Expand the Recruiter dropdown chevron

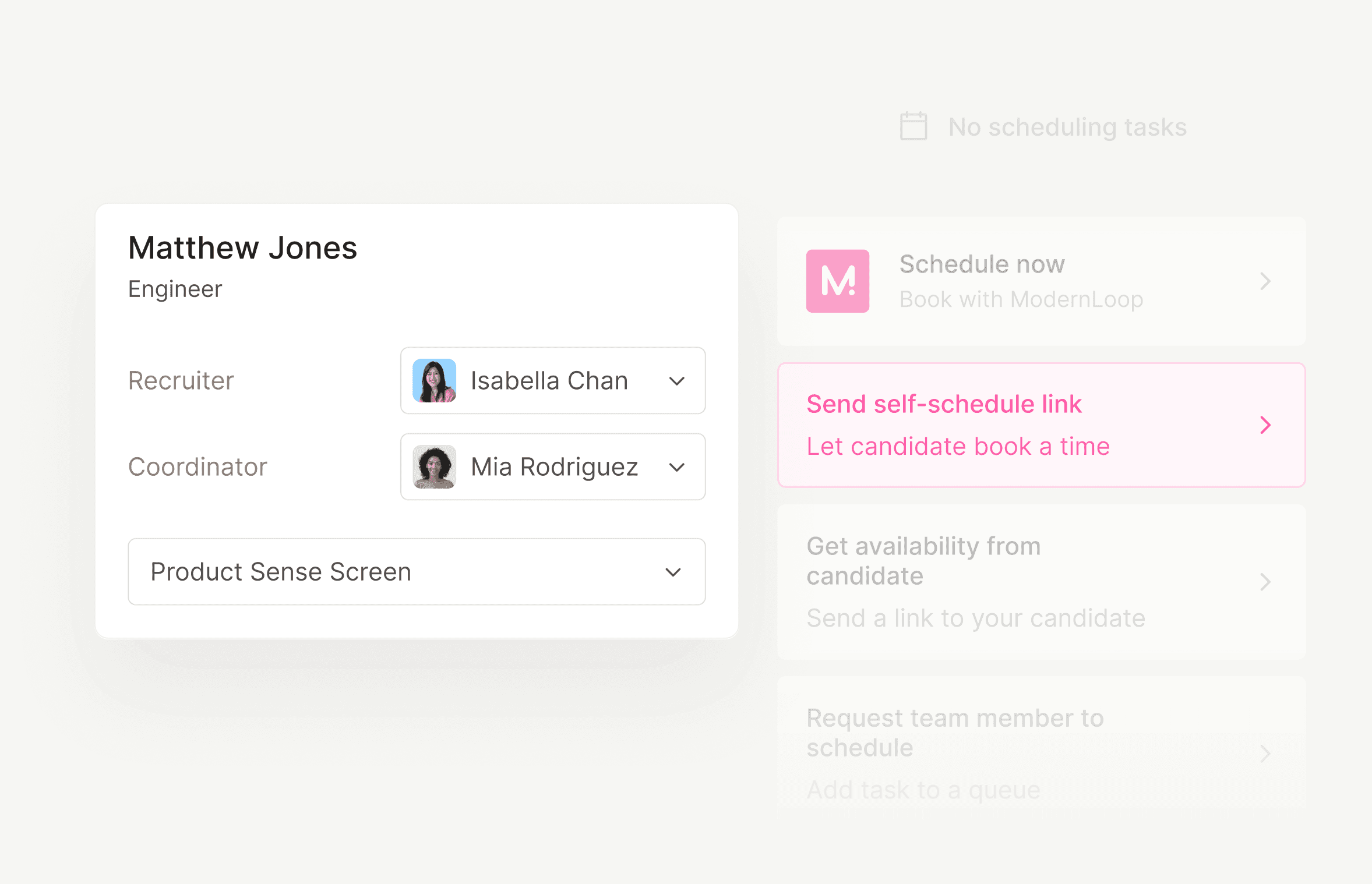click(x=676, y=381)
